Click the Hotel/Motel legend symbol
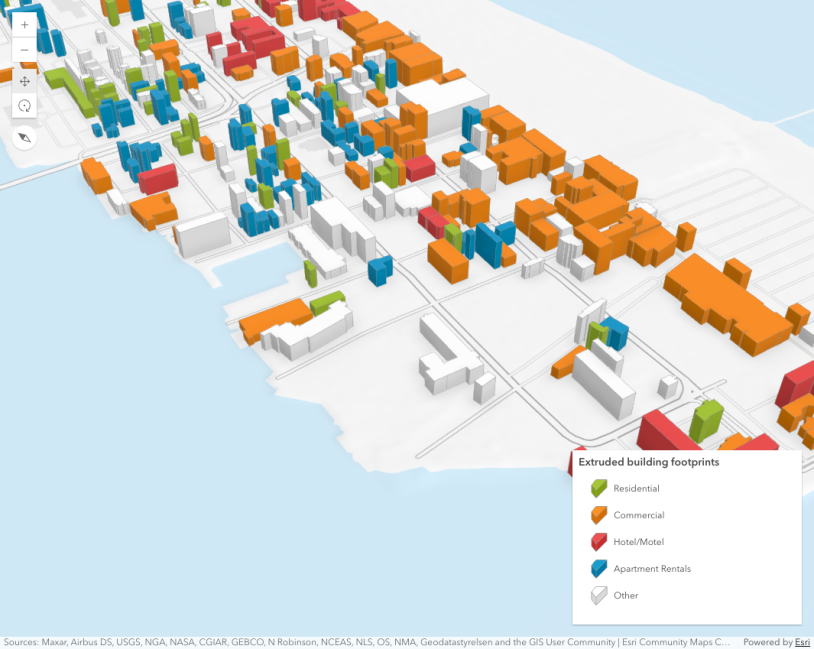 pos(597,541)
